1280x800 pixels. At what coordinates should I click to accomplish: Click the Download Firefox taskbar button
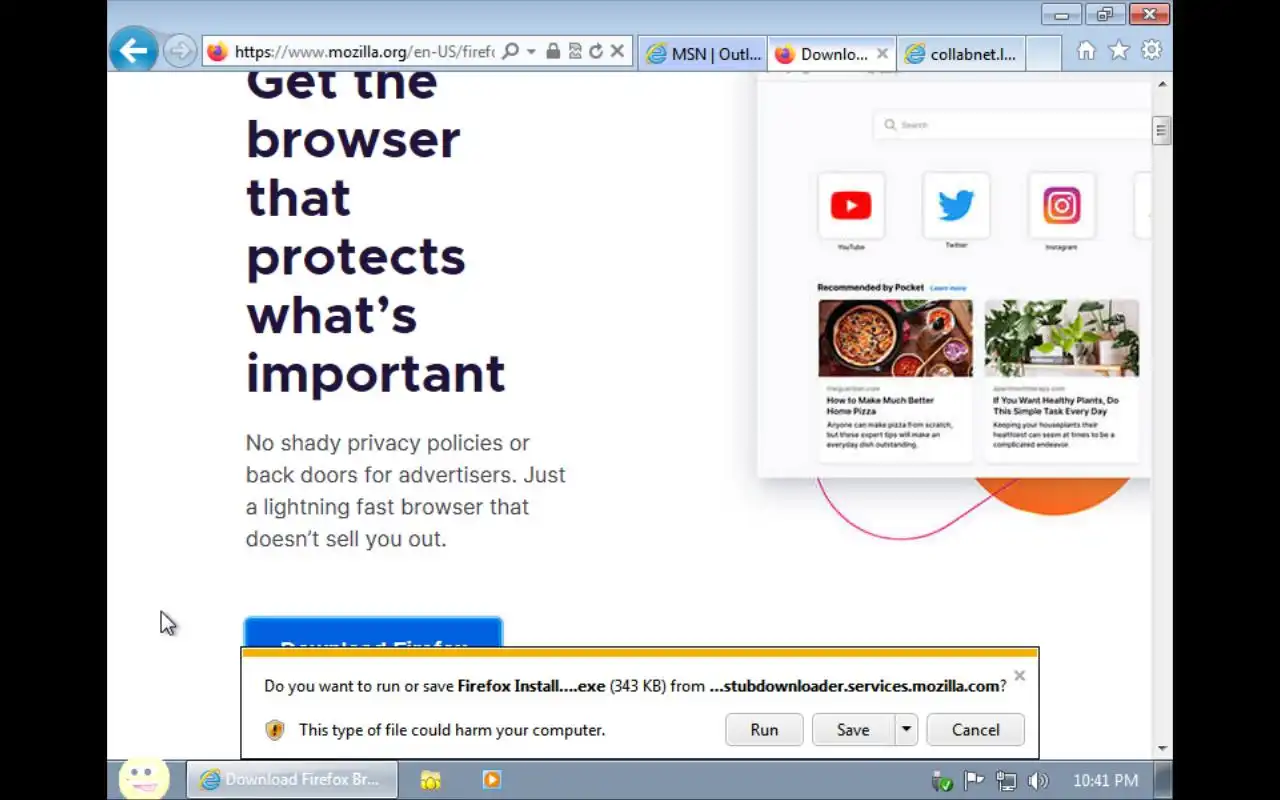pos(292,780)
